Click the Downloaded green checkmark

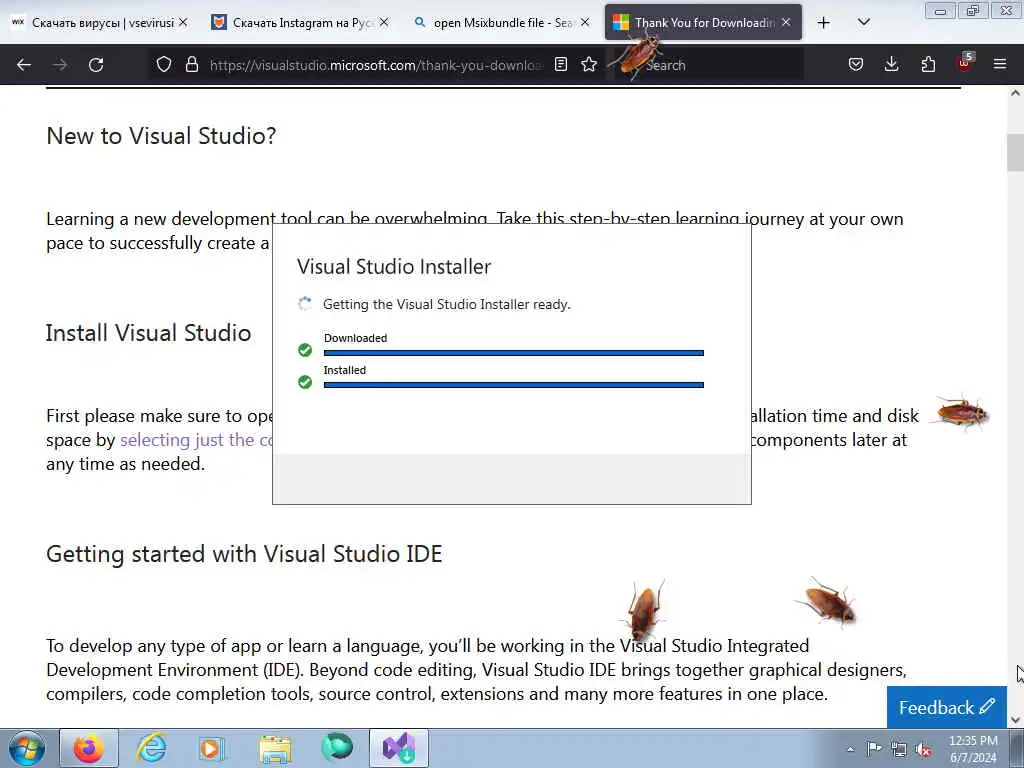305,350
